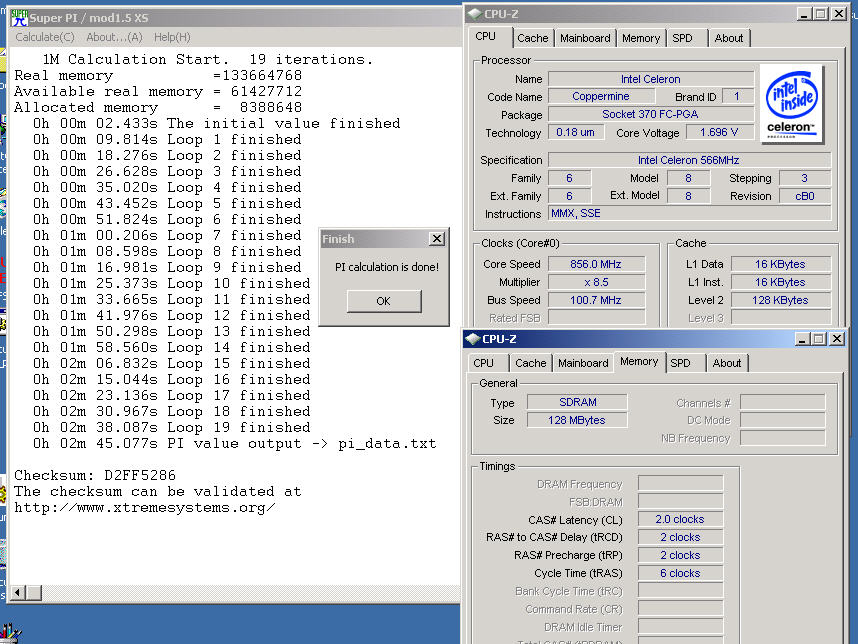Click the SDRAM memory type value

[577, 402]
